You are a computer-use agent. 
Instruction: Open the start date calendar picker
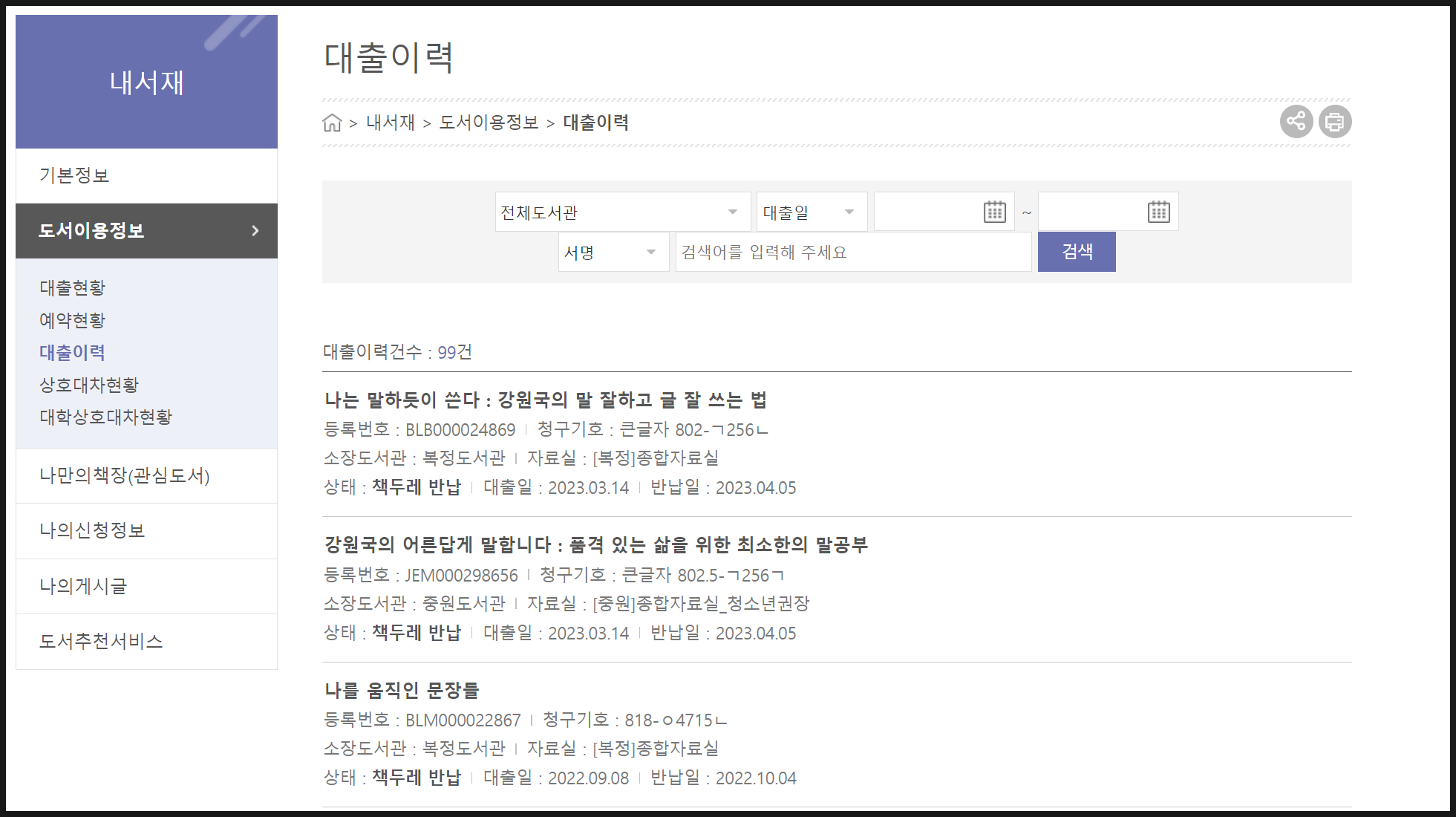[994, 212]
